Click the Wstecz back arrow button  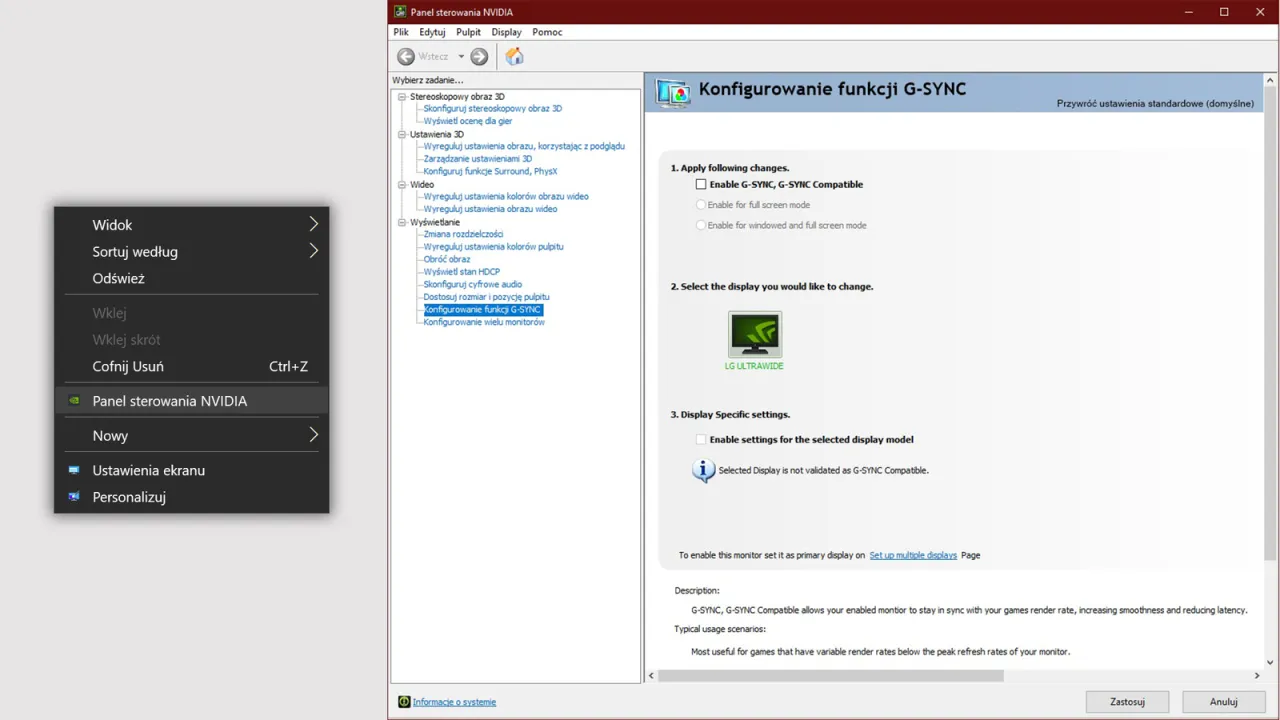tap(406, 56)
